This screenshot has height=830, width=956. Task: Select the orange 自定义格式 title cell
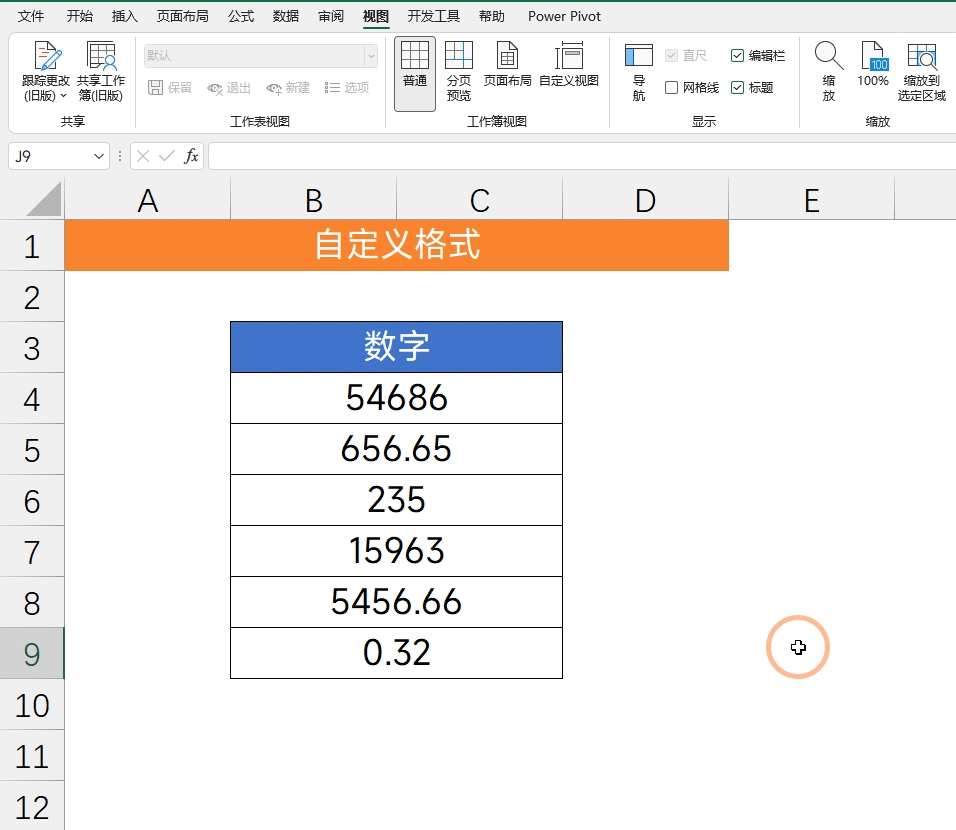pyautogui.click(x=396, y=245)
